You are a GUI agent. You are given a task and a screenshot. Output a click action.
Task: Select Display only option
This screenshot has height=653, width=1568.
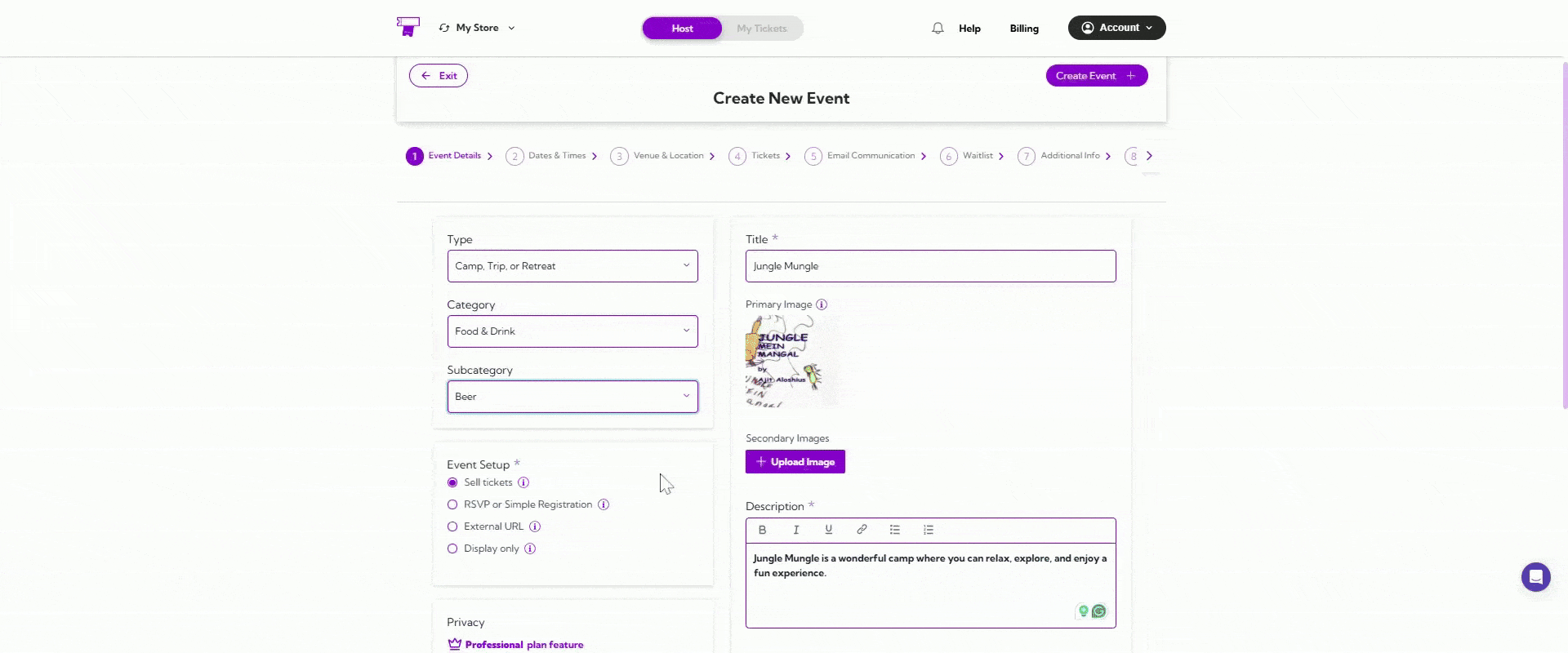coord(452,549)
